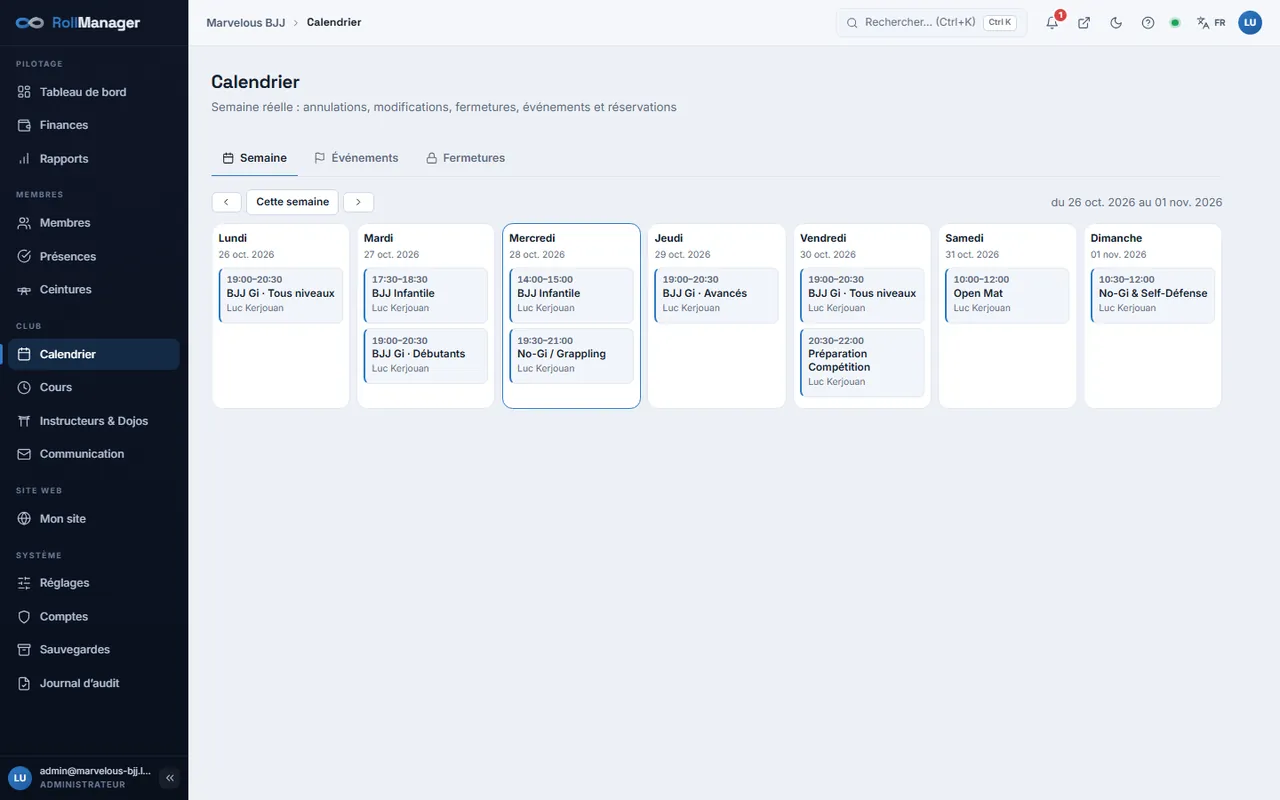Screen dimensions: 1280x800
Task: Toggle dark mode with the moon icon
Action: click(1116, 23)
